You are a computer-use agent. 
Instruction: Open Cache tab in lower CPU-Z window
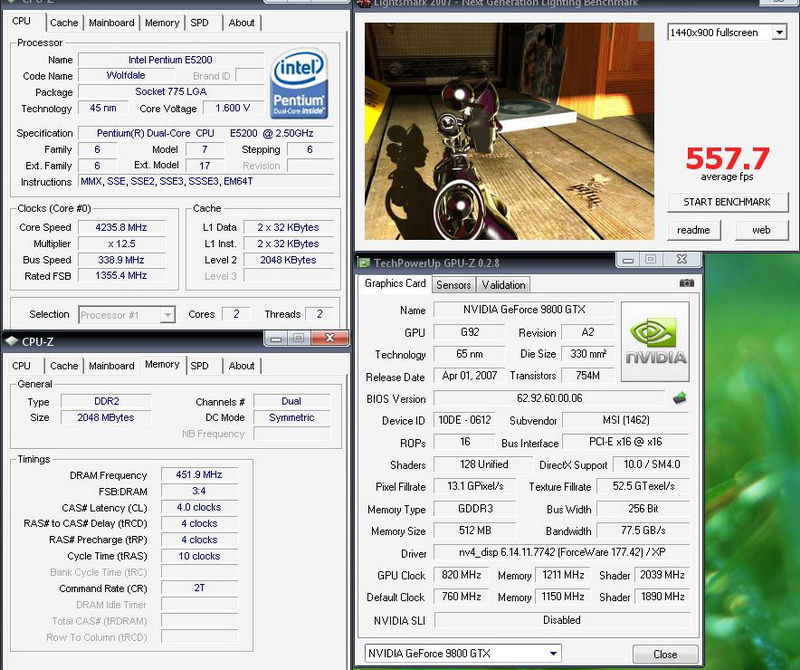click(x=64, y=366)
